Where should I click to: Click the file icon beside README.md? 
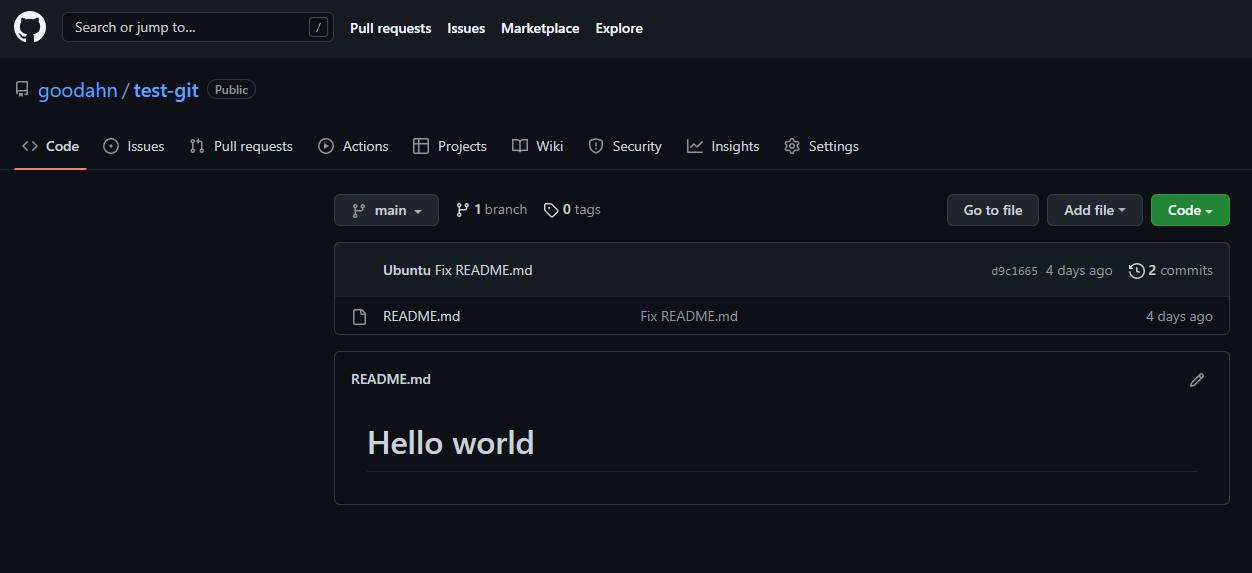point(360,317)
